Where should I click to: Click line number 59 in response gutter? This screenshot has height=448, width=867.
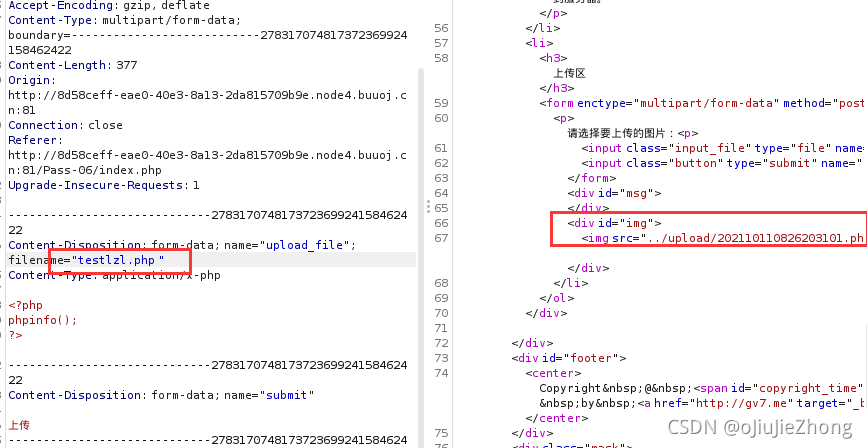coord(441,103)
